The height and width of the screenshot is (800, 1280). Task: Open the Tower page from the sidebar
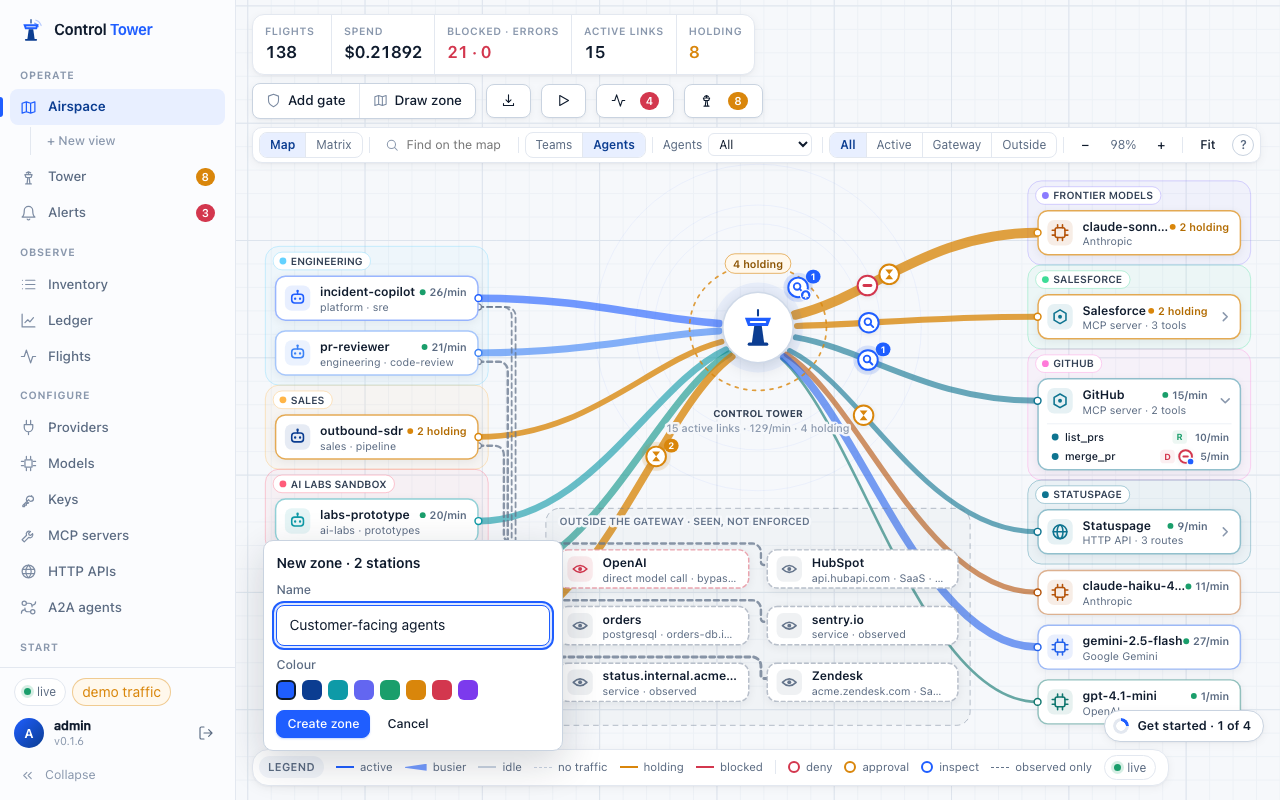(x=117, y=177)
